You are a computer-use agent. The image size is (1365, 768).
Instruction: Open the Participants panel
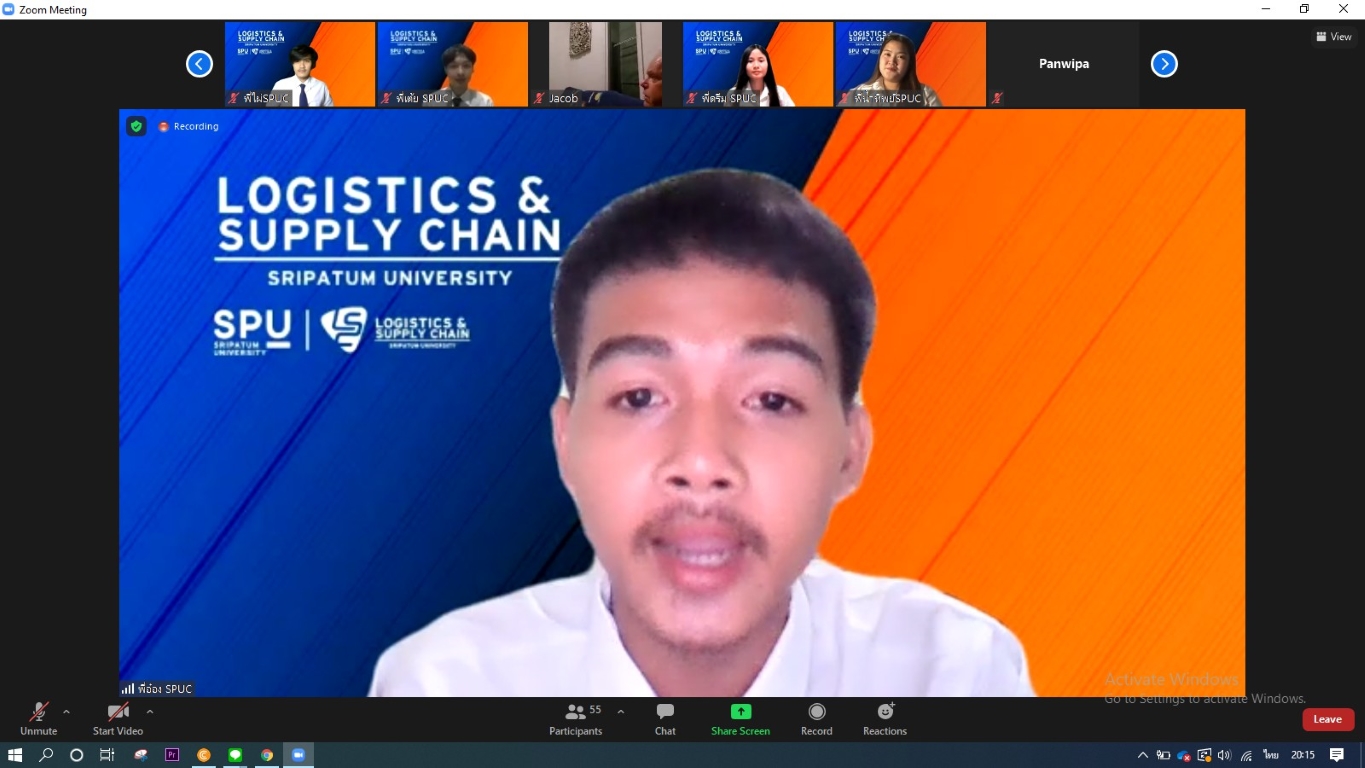point(576,718)
